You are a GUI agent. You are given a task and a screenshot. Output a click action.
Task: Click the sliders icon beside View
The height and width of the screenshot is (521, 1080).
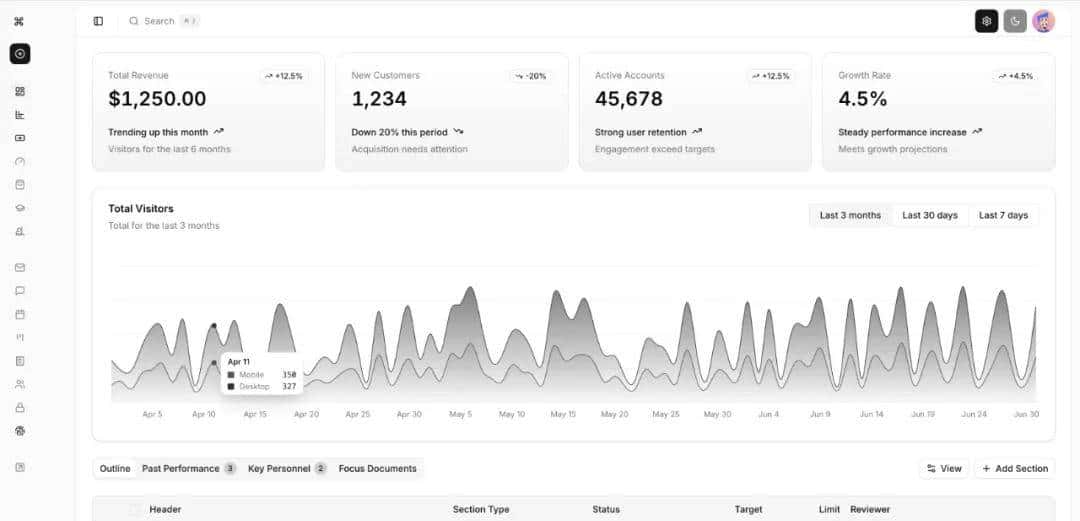931,469
